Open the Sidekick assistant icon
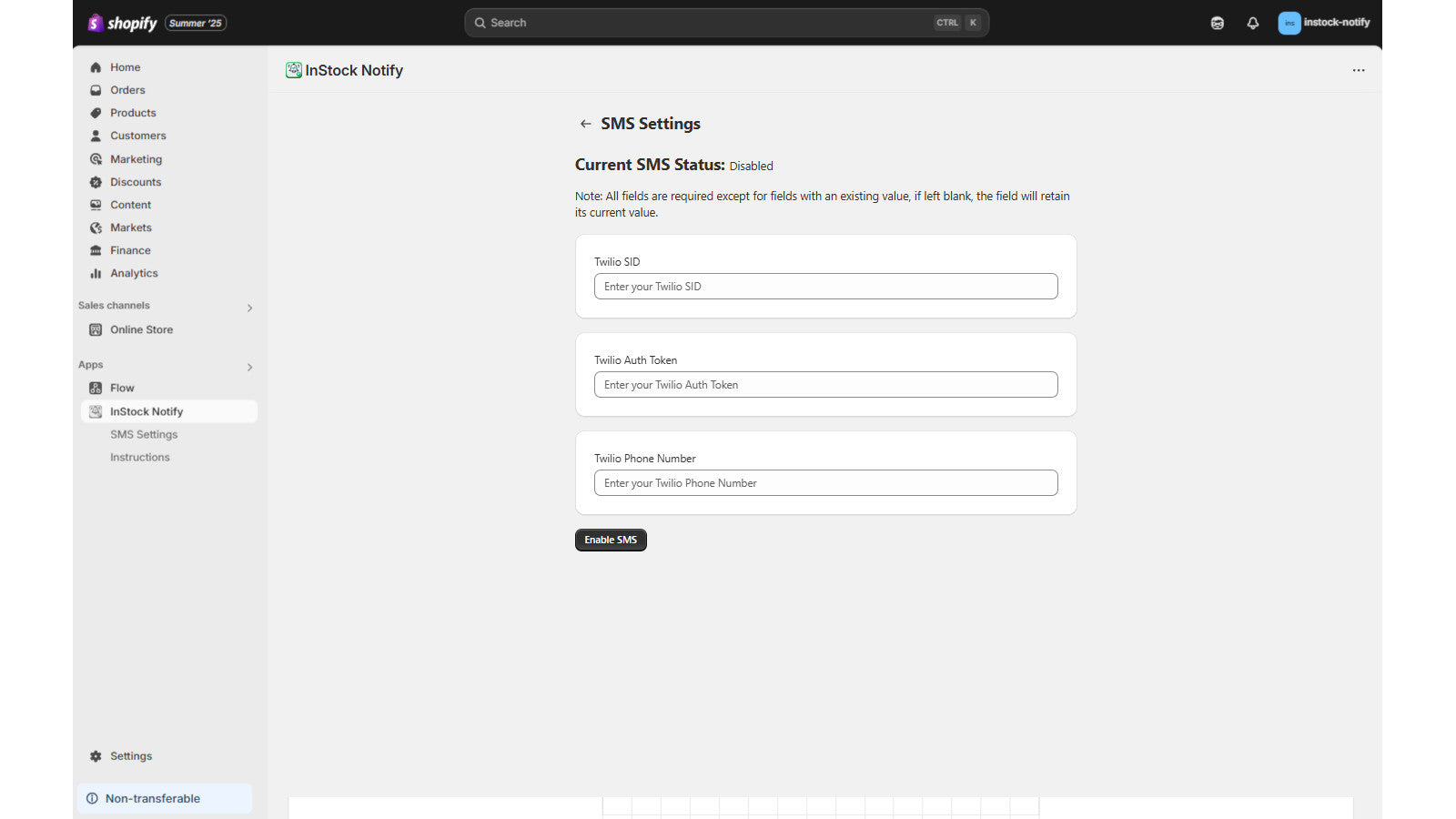This screenshot has height=819, width=1456. (x=1218, y=23)
